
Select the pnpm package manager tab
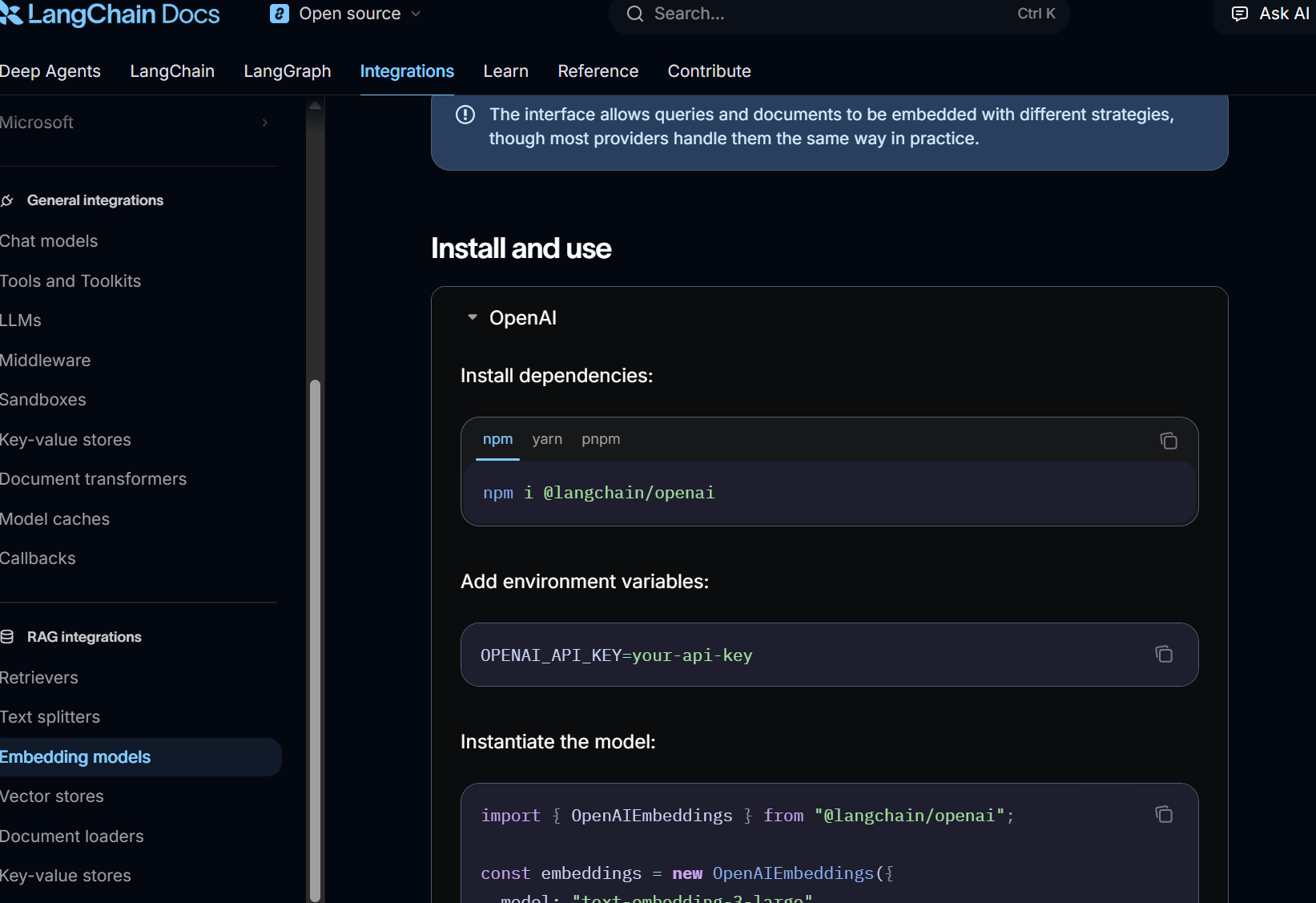601,439
